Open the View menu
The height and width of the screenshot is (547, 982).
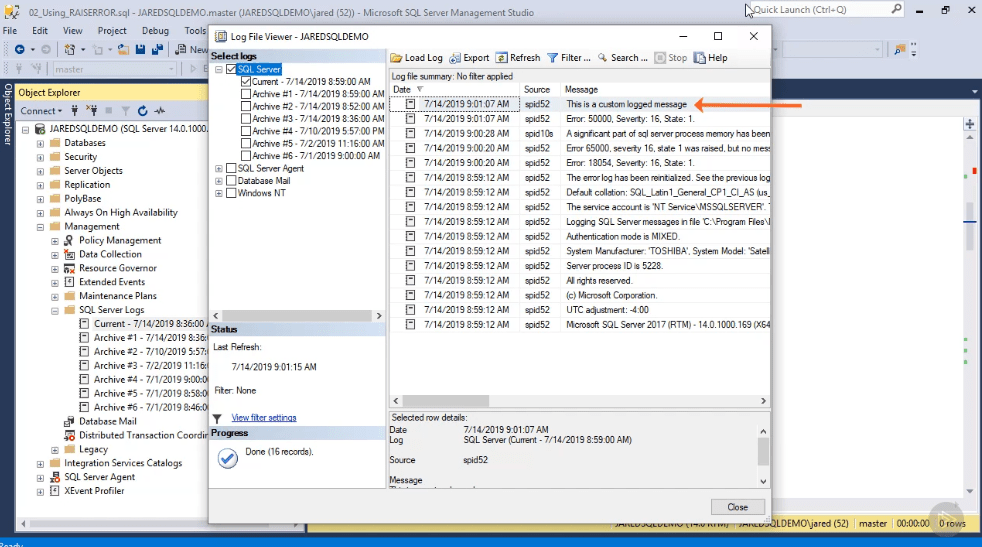click(x=72, y=30)
